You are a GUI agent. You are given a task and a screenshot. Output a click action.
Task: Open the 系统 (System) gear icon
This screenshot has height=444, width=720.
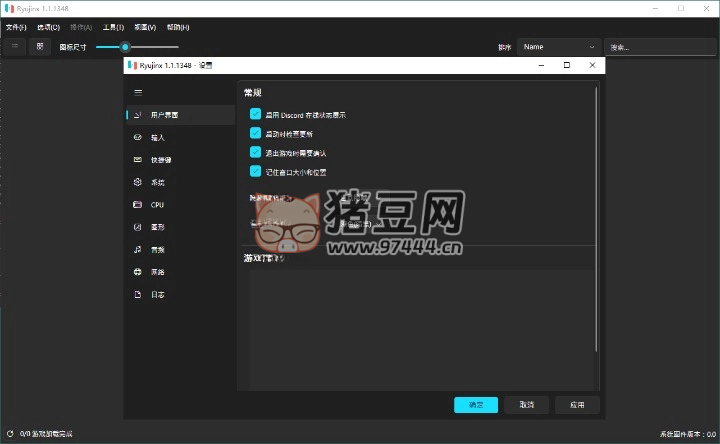[137, 183]
